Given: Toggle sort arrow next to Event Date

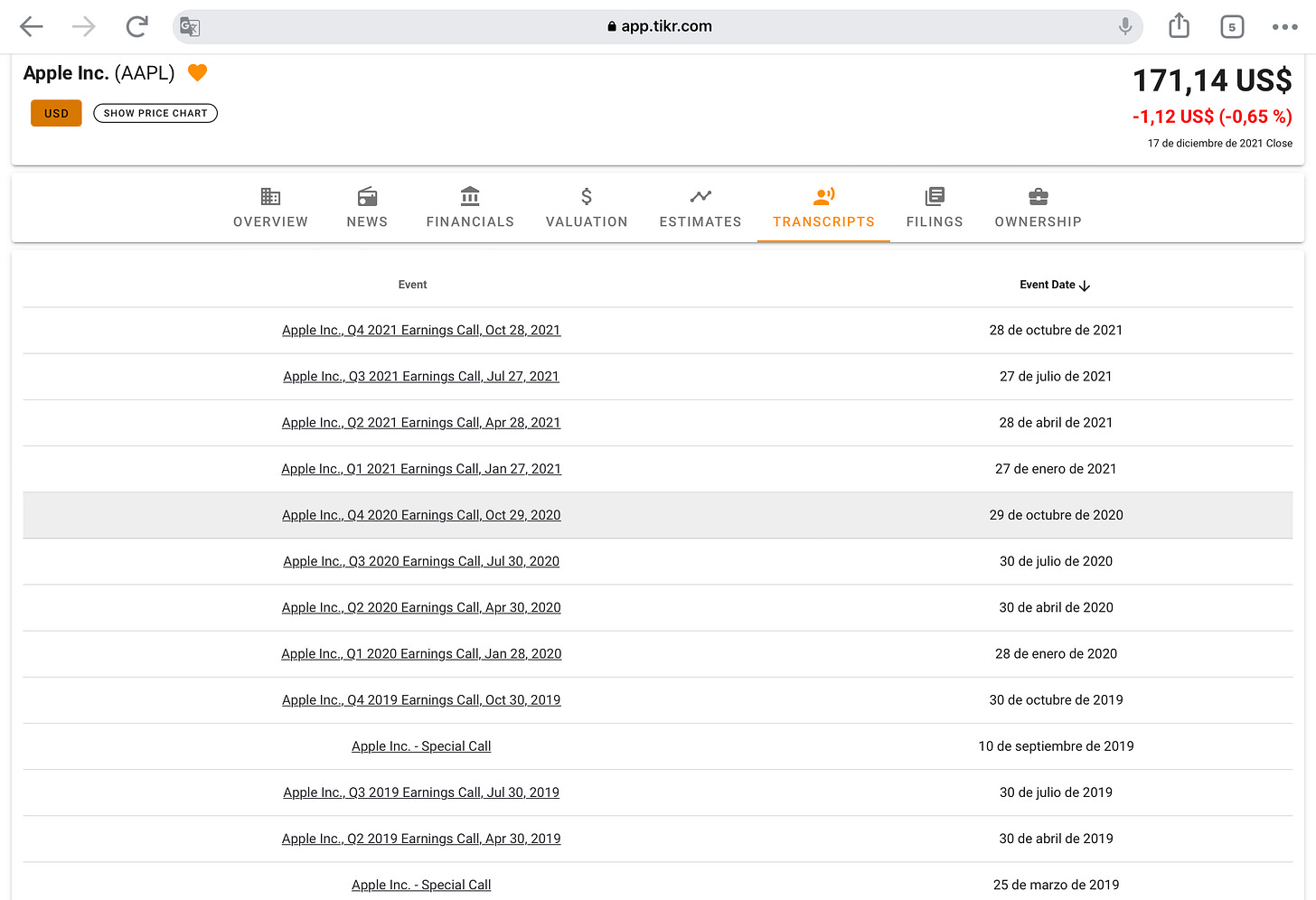Looking at the screenshot, I should (1085, 286).
